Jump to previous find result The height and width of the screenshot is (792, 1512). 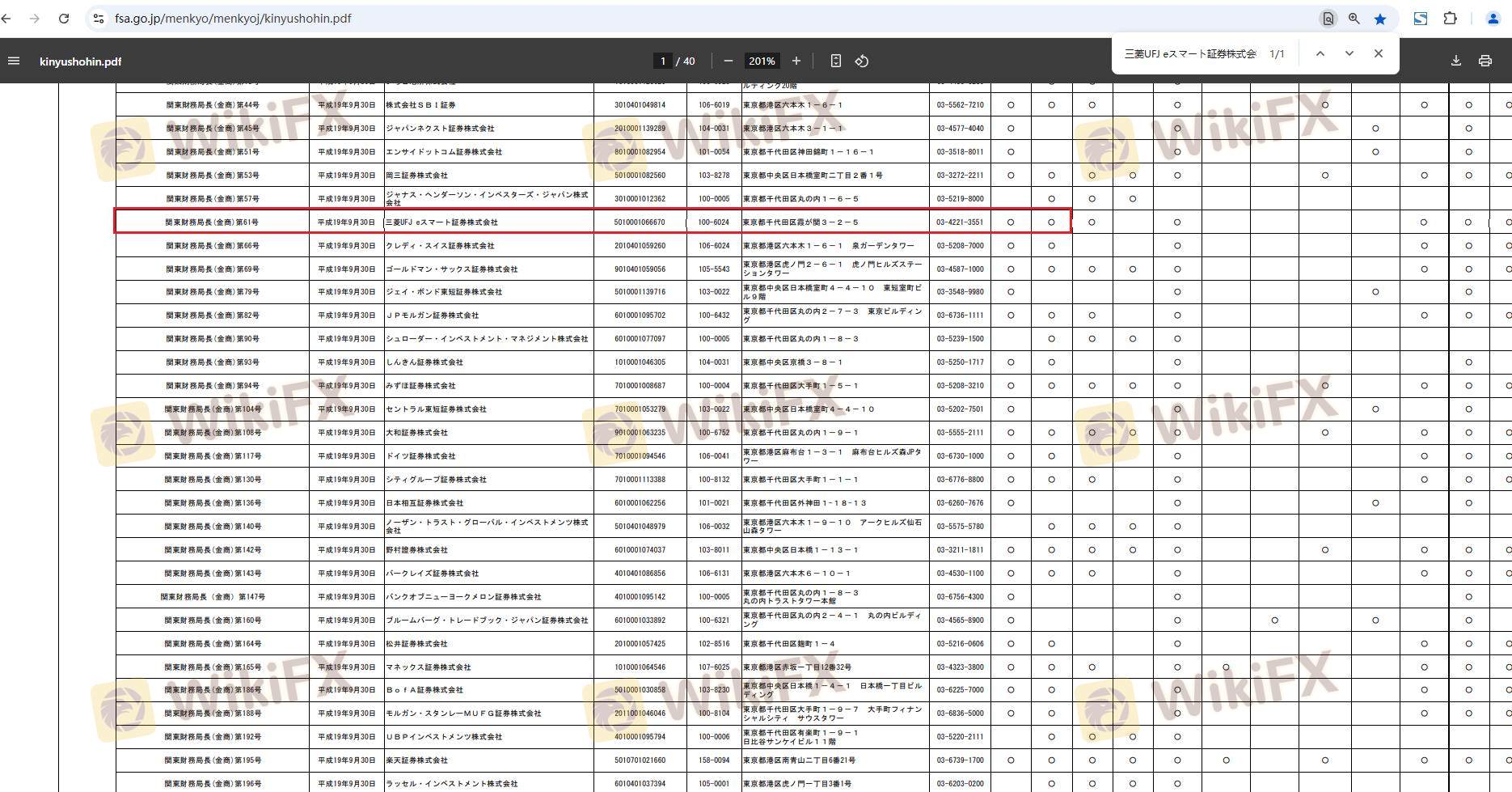1320,53
